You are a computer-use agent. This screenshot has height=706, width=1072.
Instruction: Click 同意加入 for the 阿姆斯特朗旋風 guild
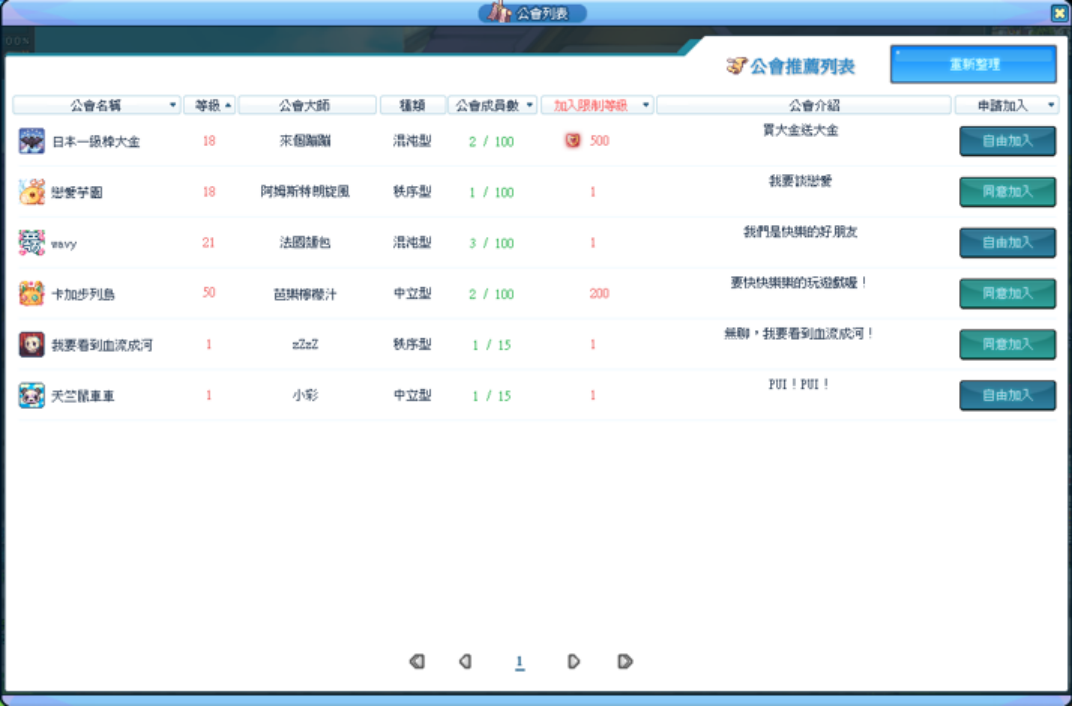pyautogui.click(x=1008, y=192)
